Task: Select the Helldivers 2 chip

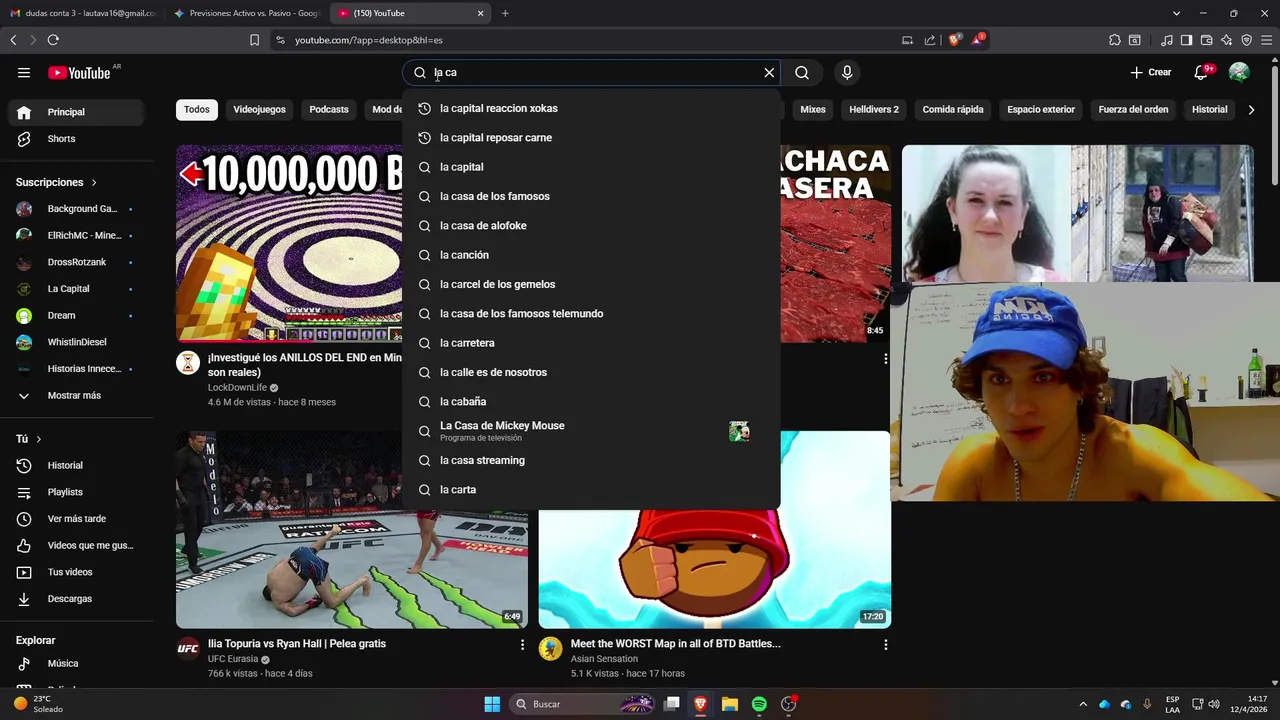Action: pyautogui.click(x=874, y=109)
